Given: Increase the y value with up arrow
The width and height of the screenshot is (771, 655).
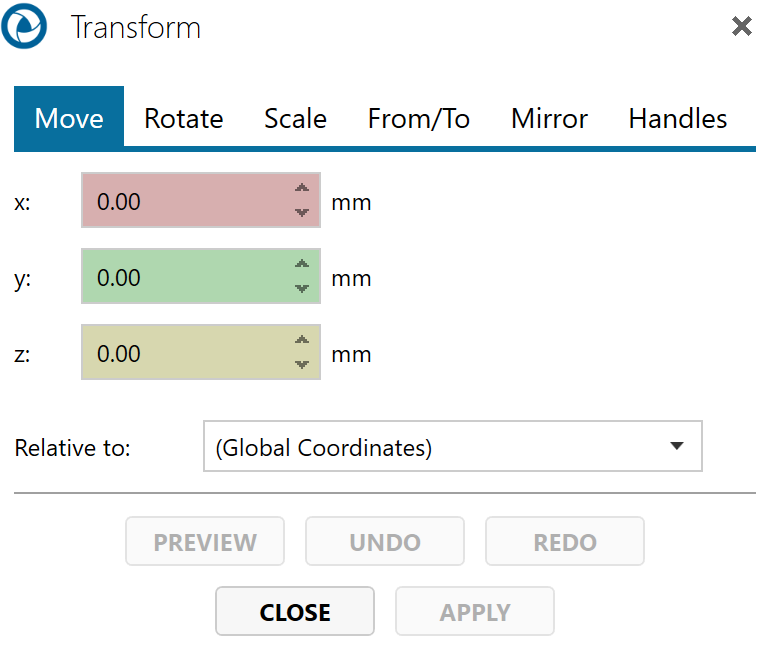Looking at the screenshot, I should pos(302,264).
